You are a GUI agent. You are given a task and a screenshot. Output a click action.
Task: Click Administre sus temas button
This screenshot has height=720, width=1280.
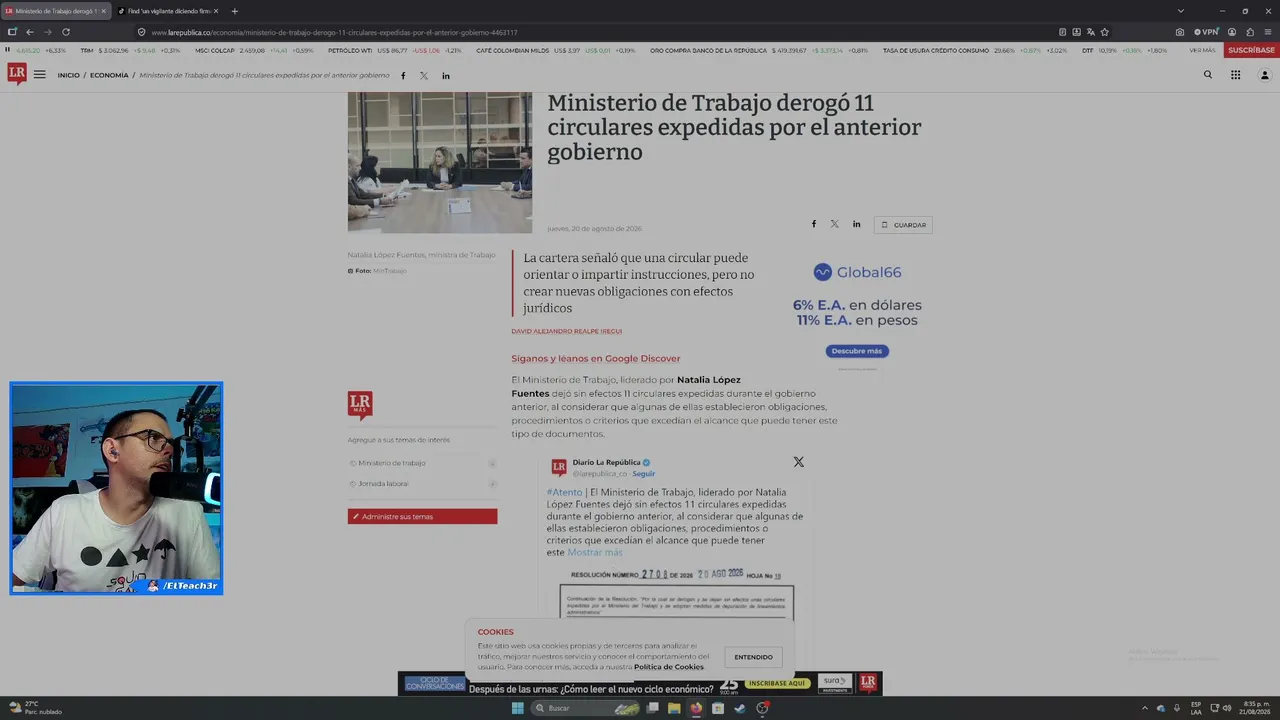[422, 517]
